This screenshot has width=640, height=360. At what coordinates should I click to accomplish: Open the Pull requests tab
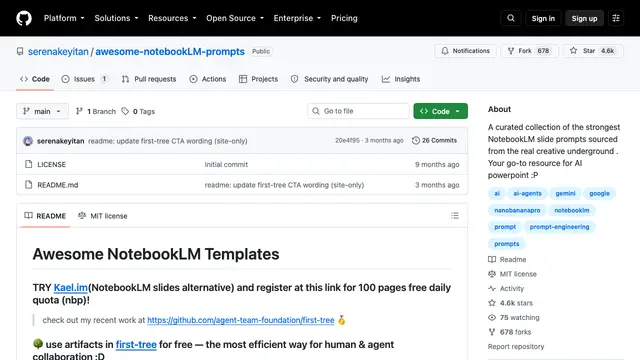coord(149,79)
